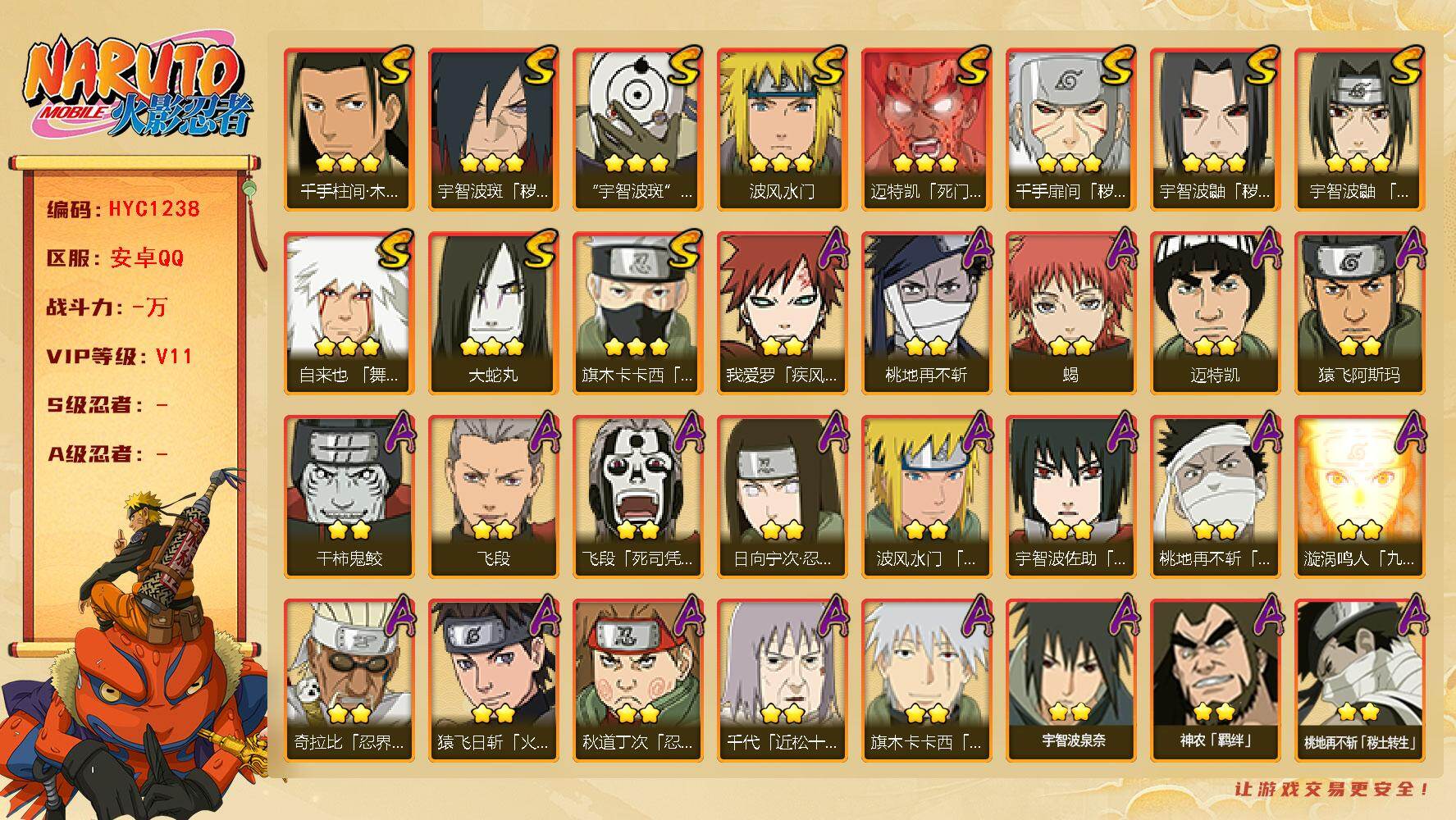This screenshot has width=1456, height=820.
Task: Click the A rank badge on 我爱罗 card
Action: (x=830, y=249)
